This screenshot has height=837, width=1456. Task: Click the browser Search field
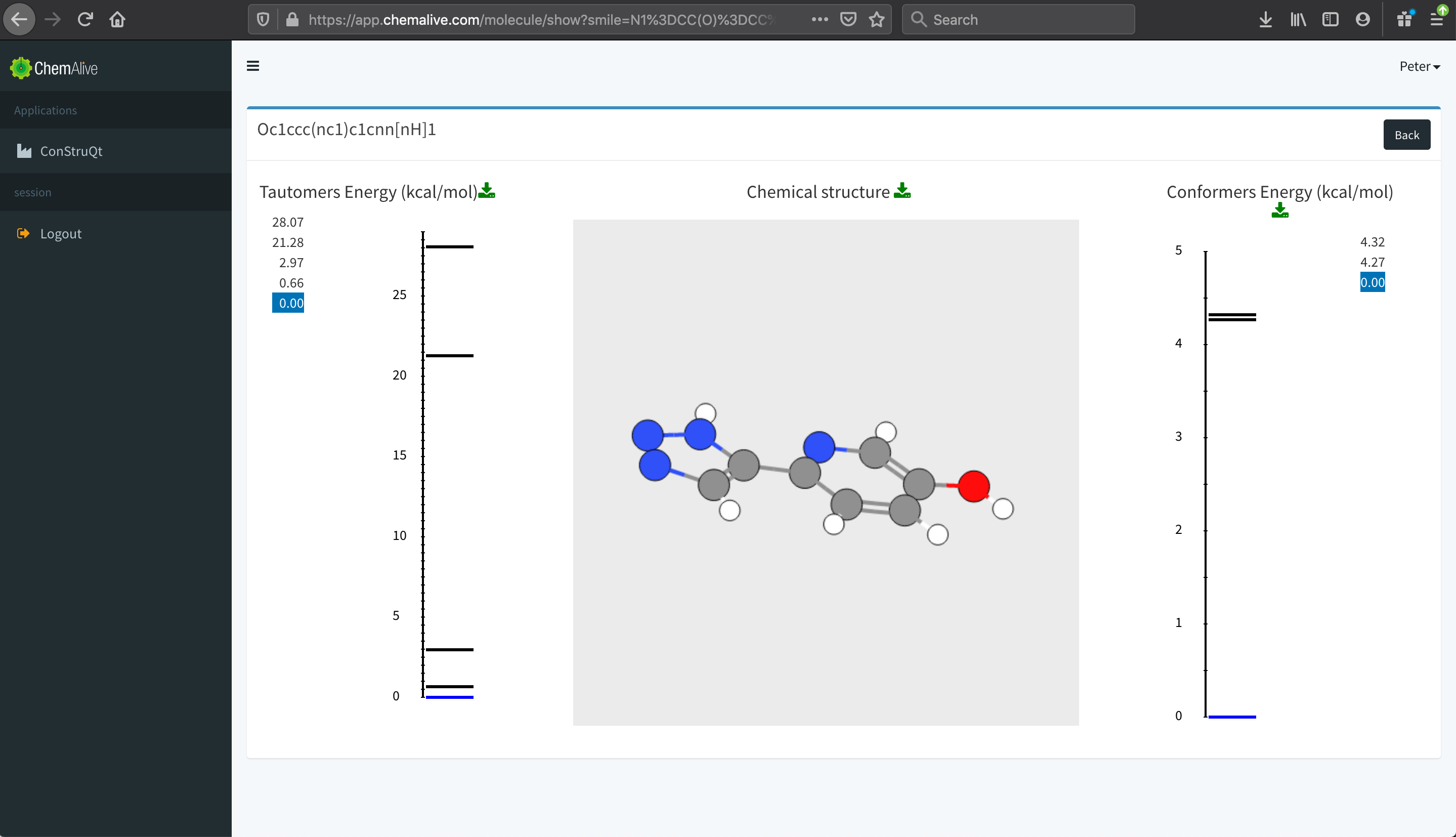pos(1018,20)
